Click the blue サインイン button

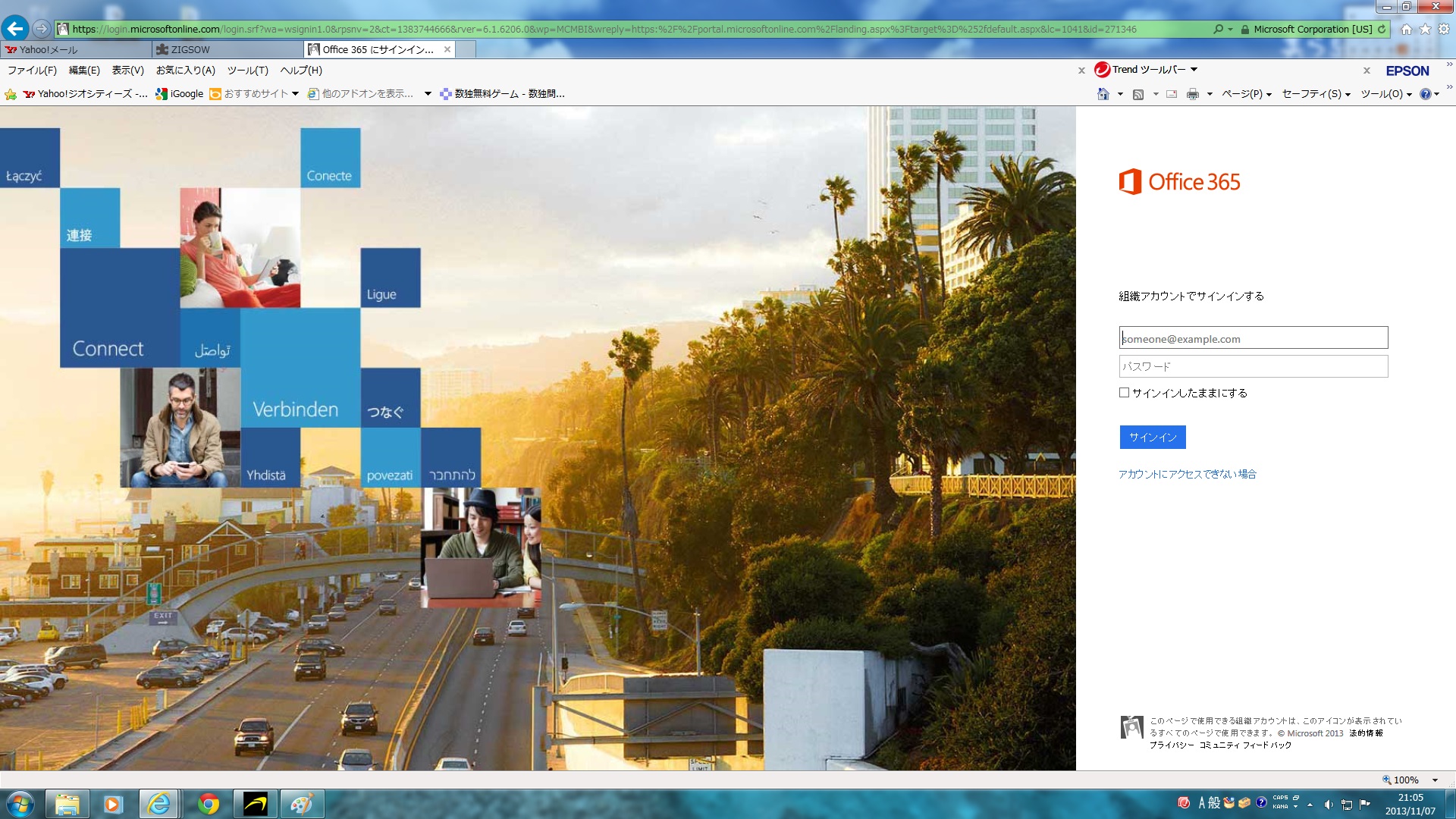coord(1152,437)
